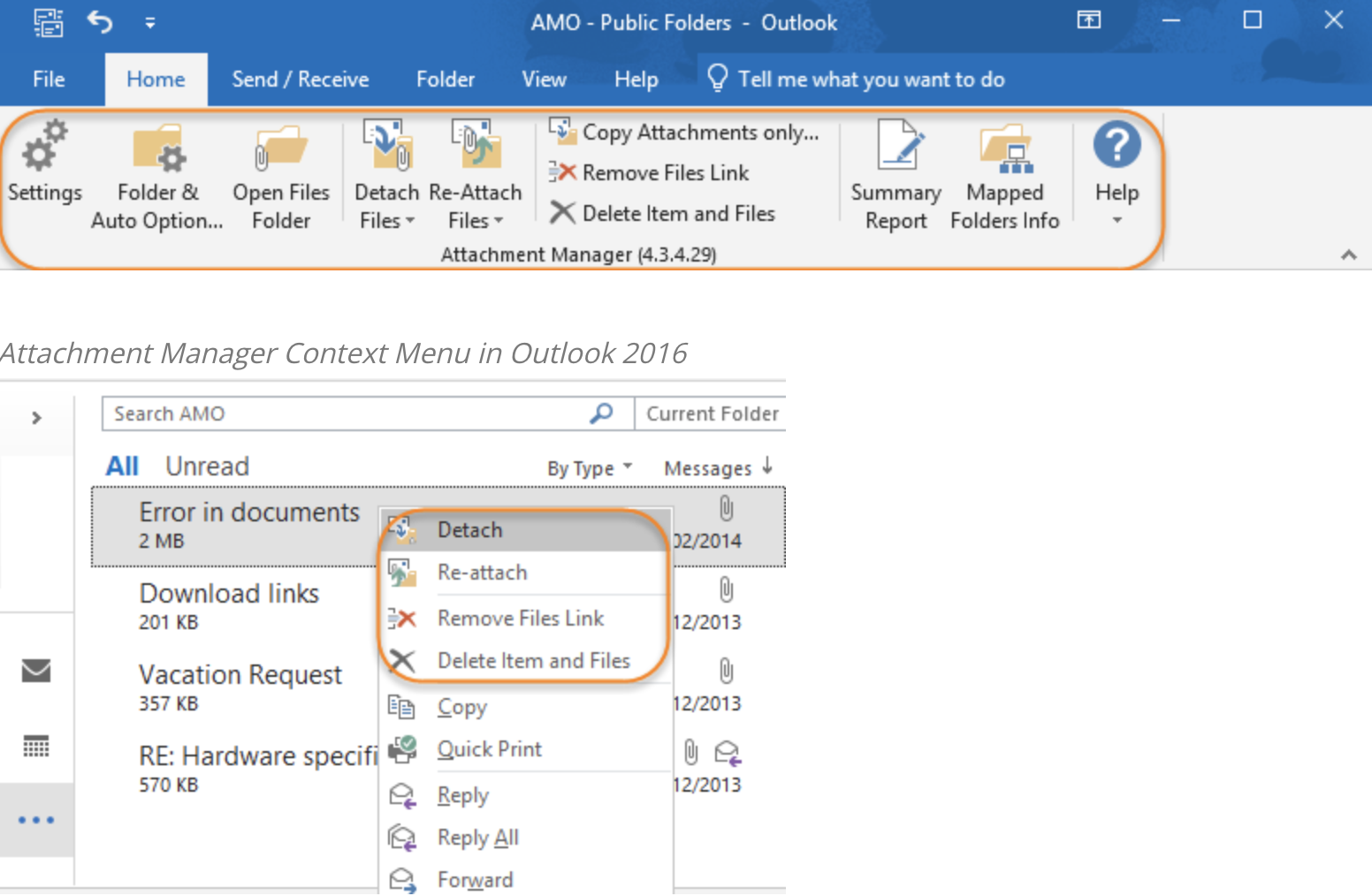
Task: Open the File tab
Action: 49,80
